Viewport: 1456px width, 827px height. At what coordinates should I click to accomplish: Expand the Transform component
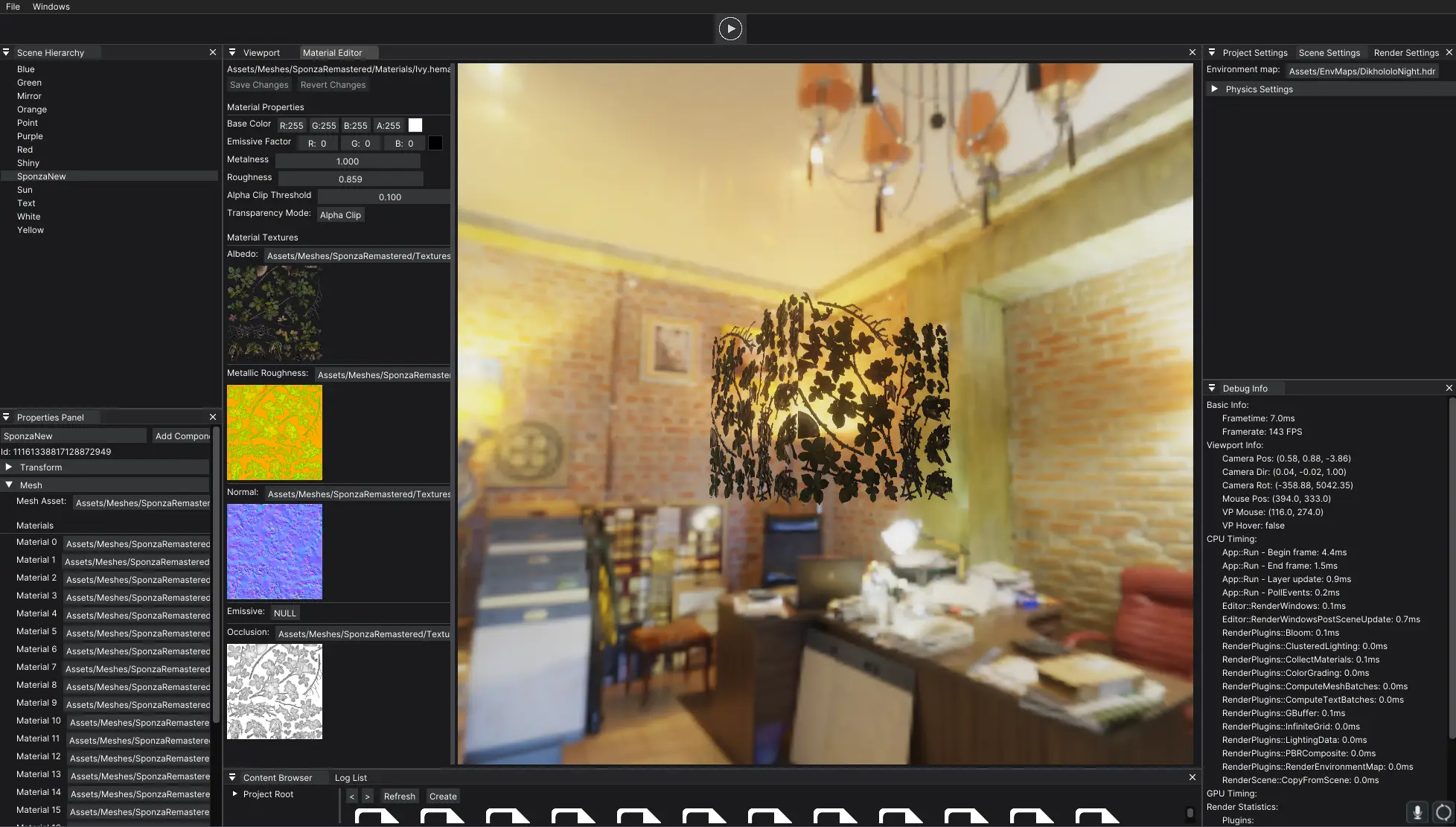9,467
